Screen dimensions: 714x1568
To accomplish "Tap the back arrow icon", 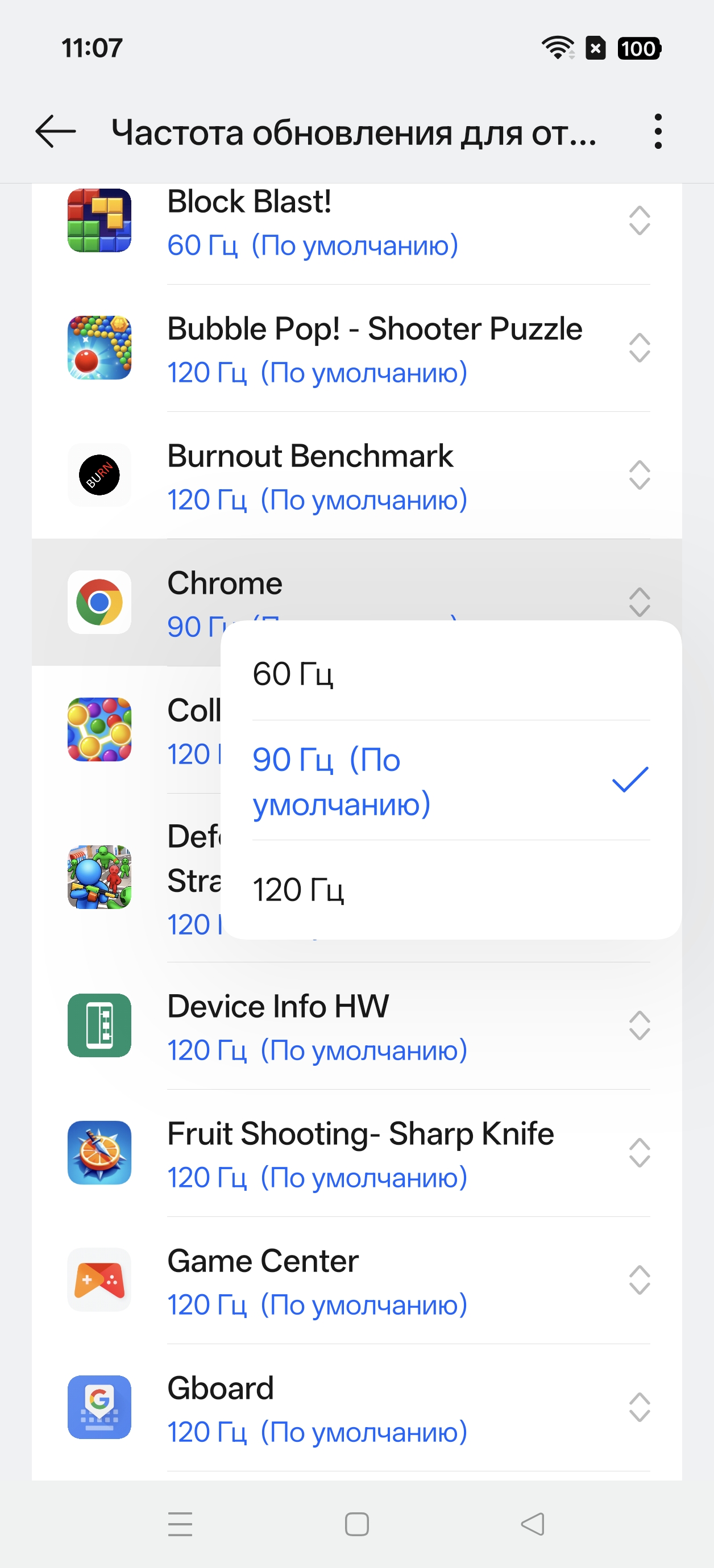I will (x=56, y=131).
